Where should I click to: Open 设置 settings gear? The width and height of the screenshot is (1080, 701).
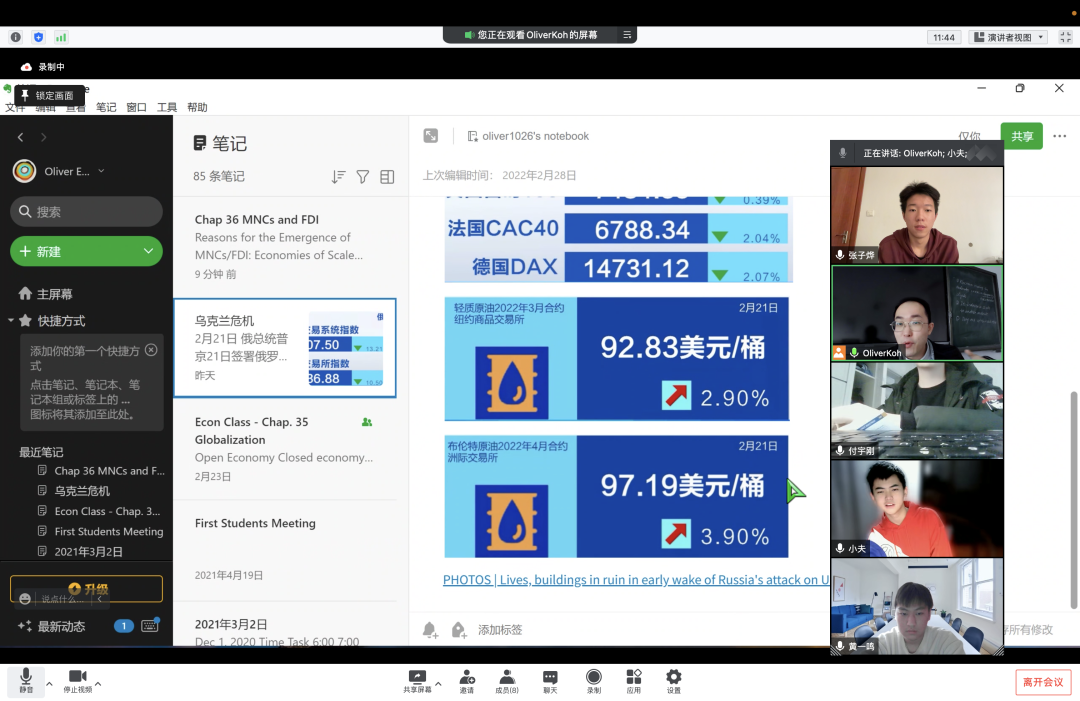pyautogui.click(x=674, y=681)
